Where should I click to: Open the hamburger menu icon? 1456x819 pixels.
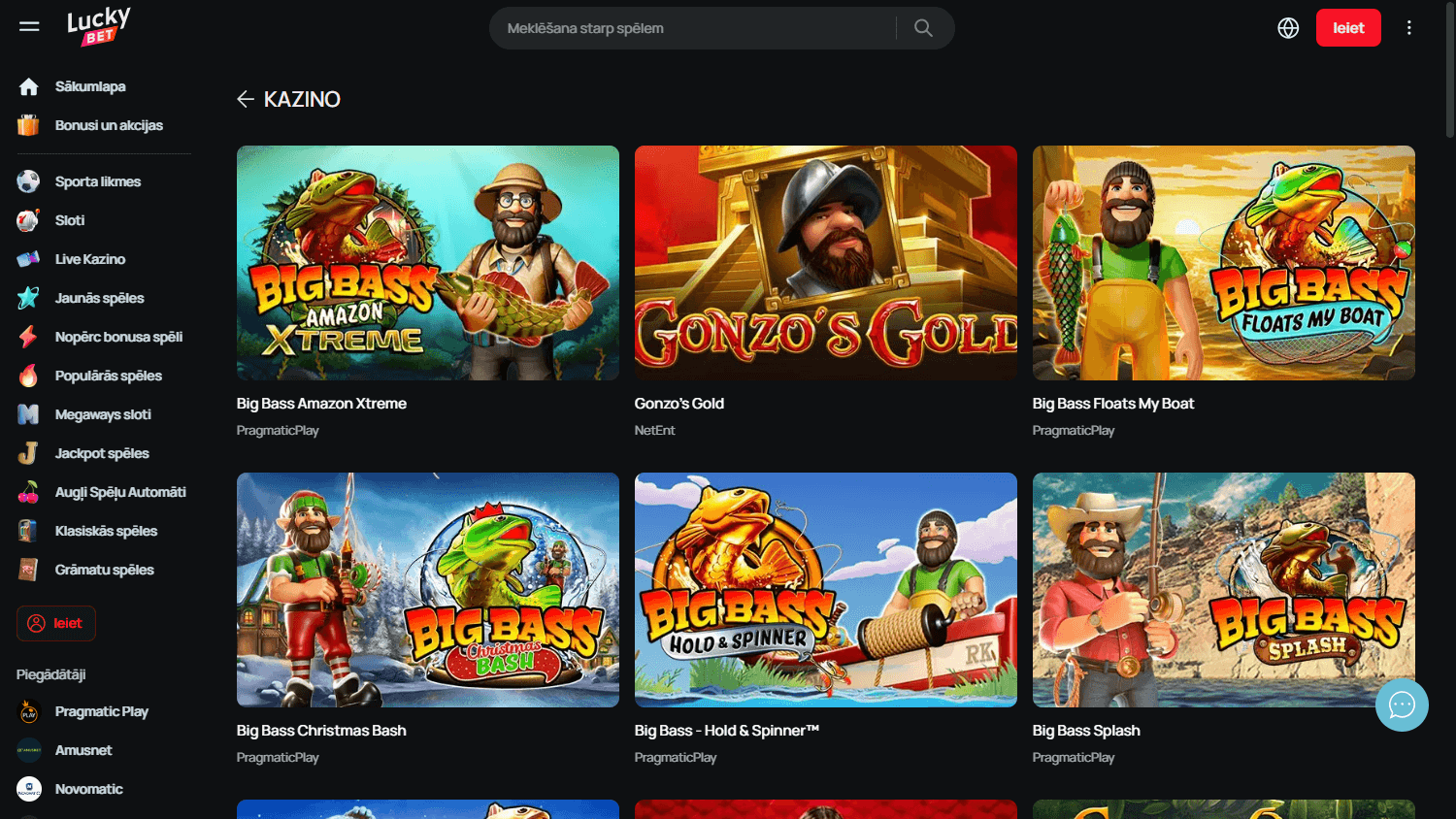[x=29, y=27]
